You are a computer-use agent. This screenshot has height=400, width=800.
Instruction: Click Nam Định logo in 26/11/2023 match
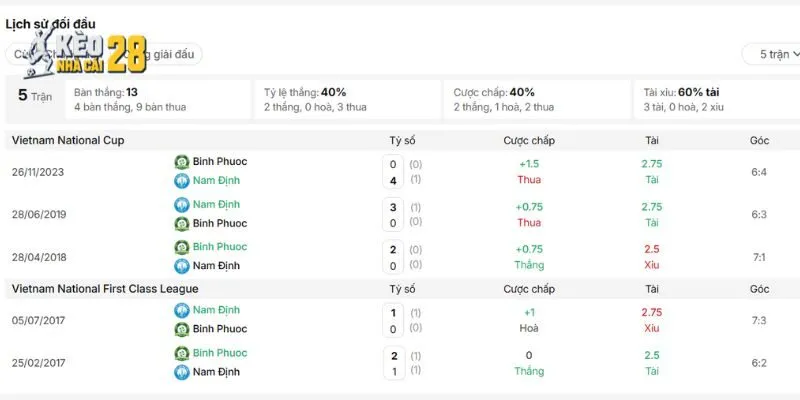tap(182, 181)
